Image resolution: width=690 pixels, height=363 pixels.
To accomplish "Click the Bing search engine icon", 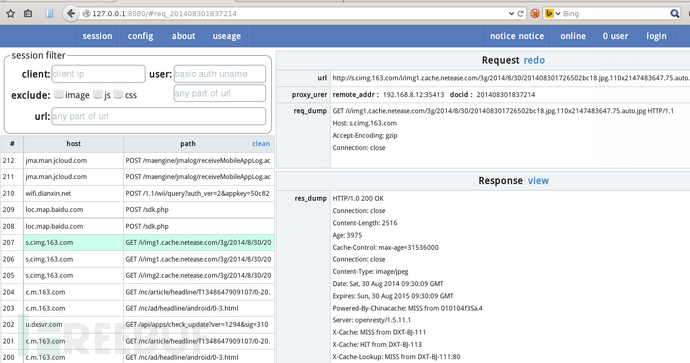I will [x=549, y=14].
